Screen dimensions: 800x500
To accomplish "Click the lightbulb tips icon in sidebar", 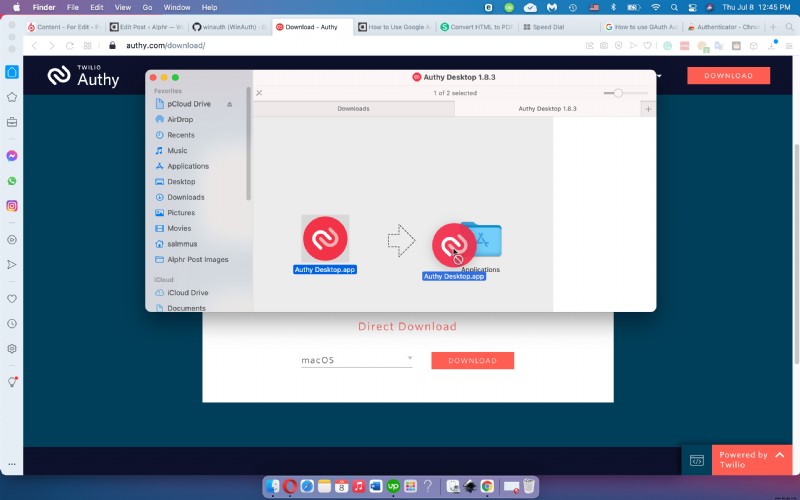I will (12, 382).
